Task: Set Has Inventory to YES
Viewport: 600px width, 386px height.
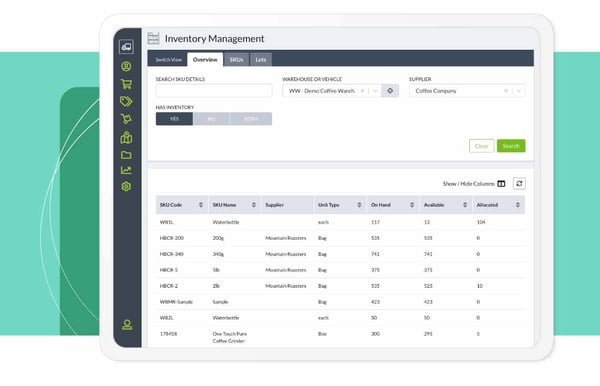Action: tap(174, 119)
